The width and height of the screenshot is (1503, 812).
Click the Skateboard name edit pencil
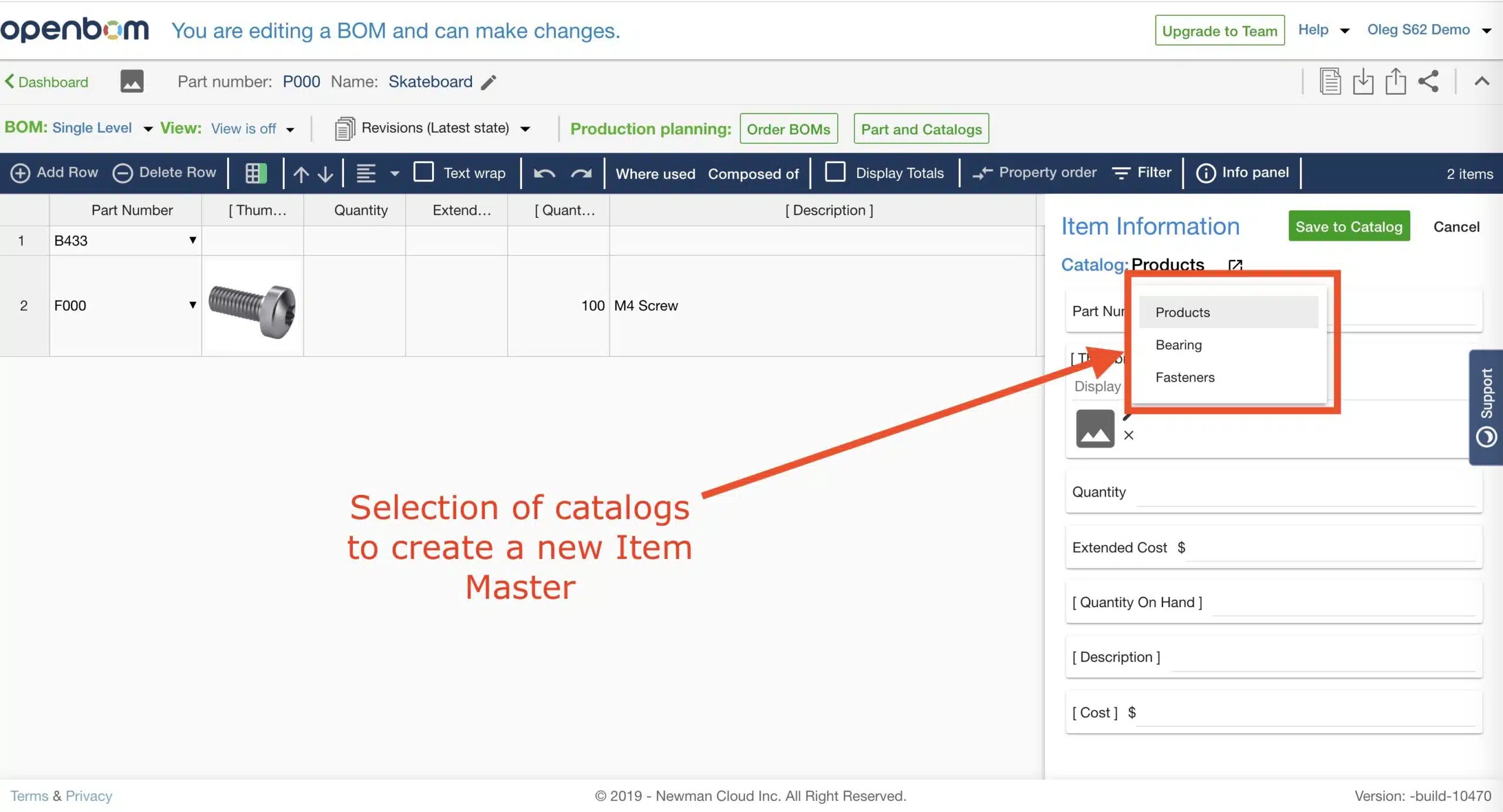(488, 82)
